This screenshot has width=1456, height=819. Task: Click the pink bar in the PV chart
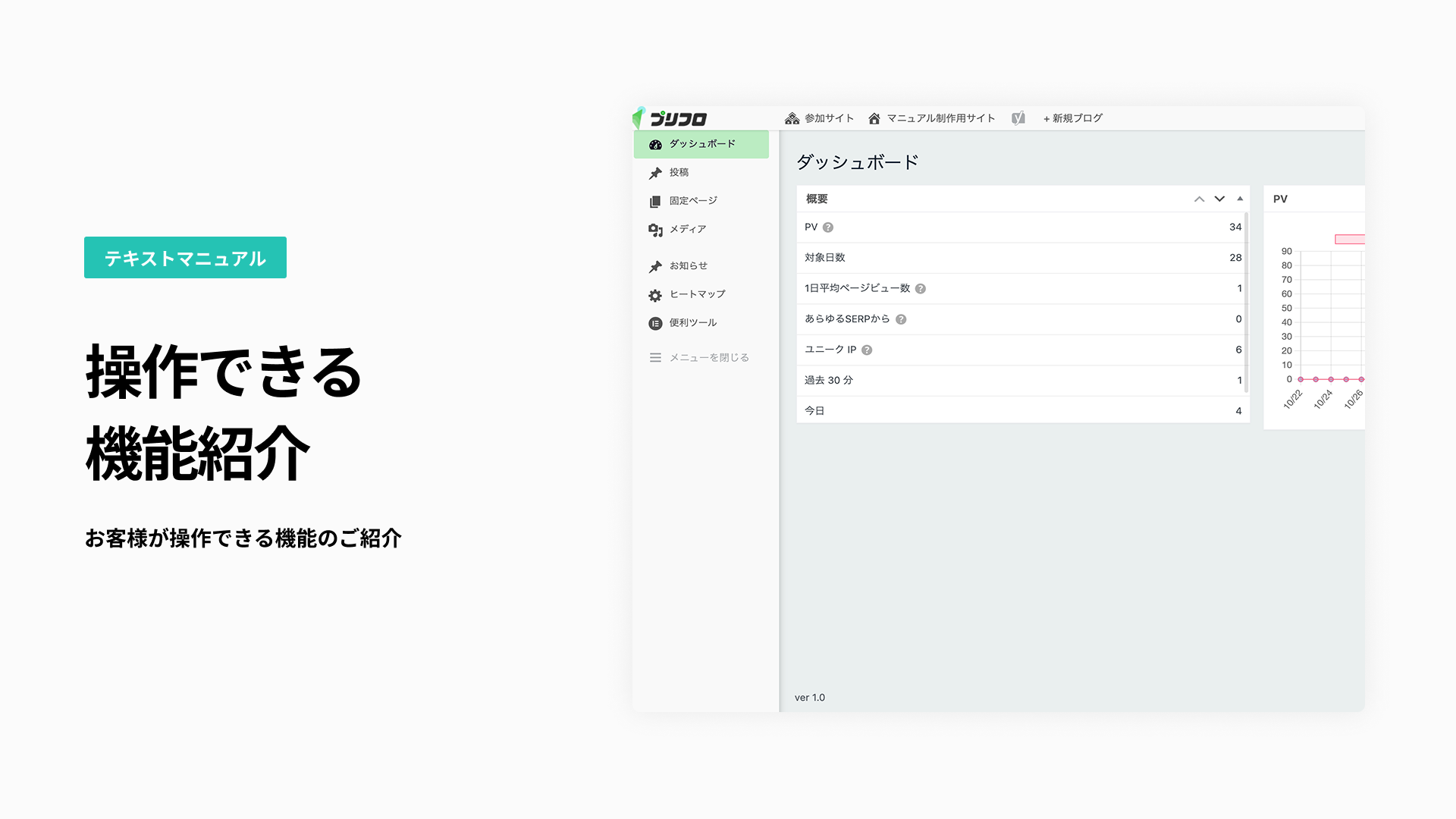(1351, 240)
